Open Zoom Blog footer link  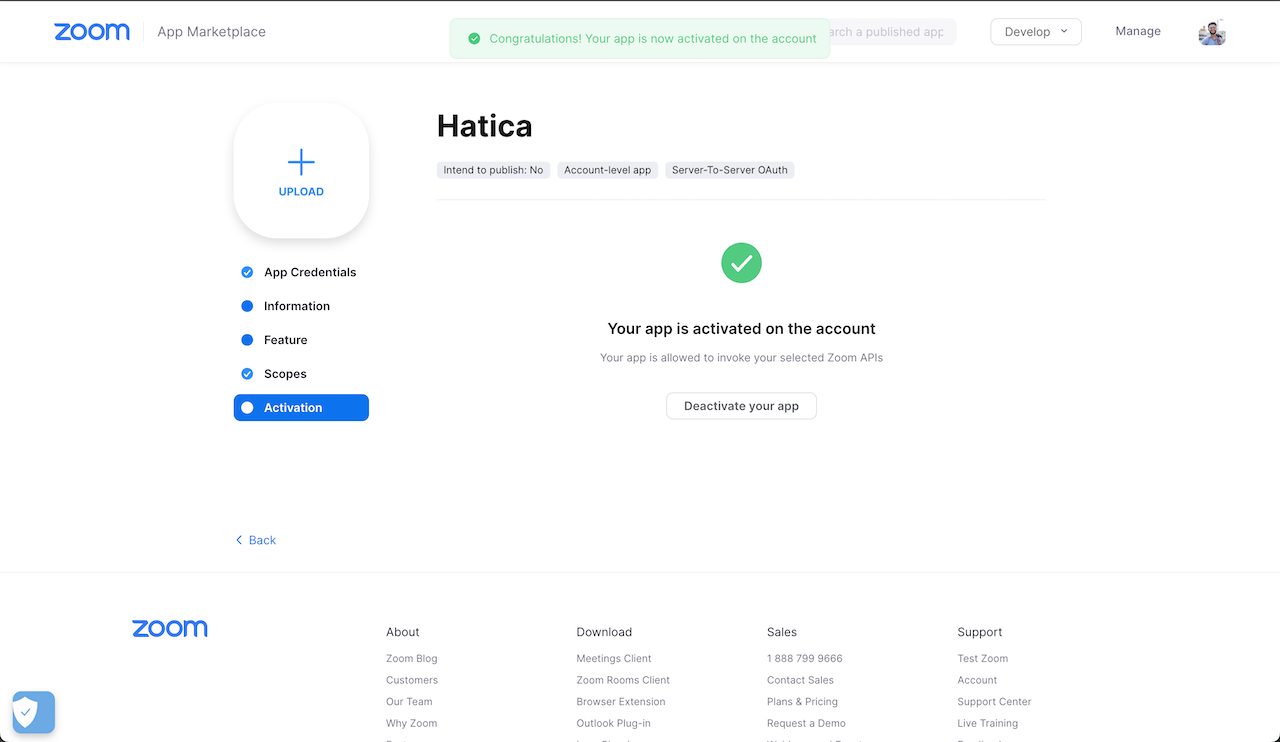(412, 659)
